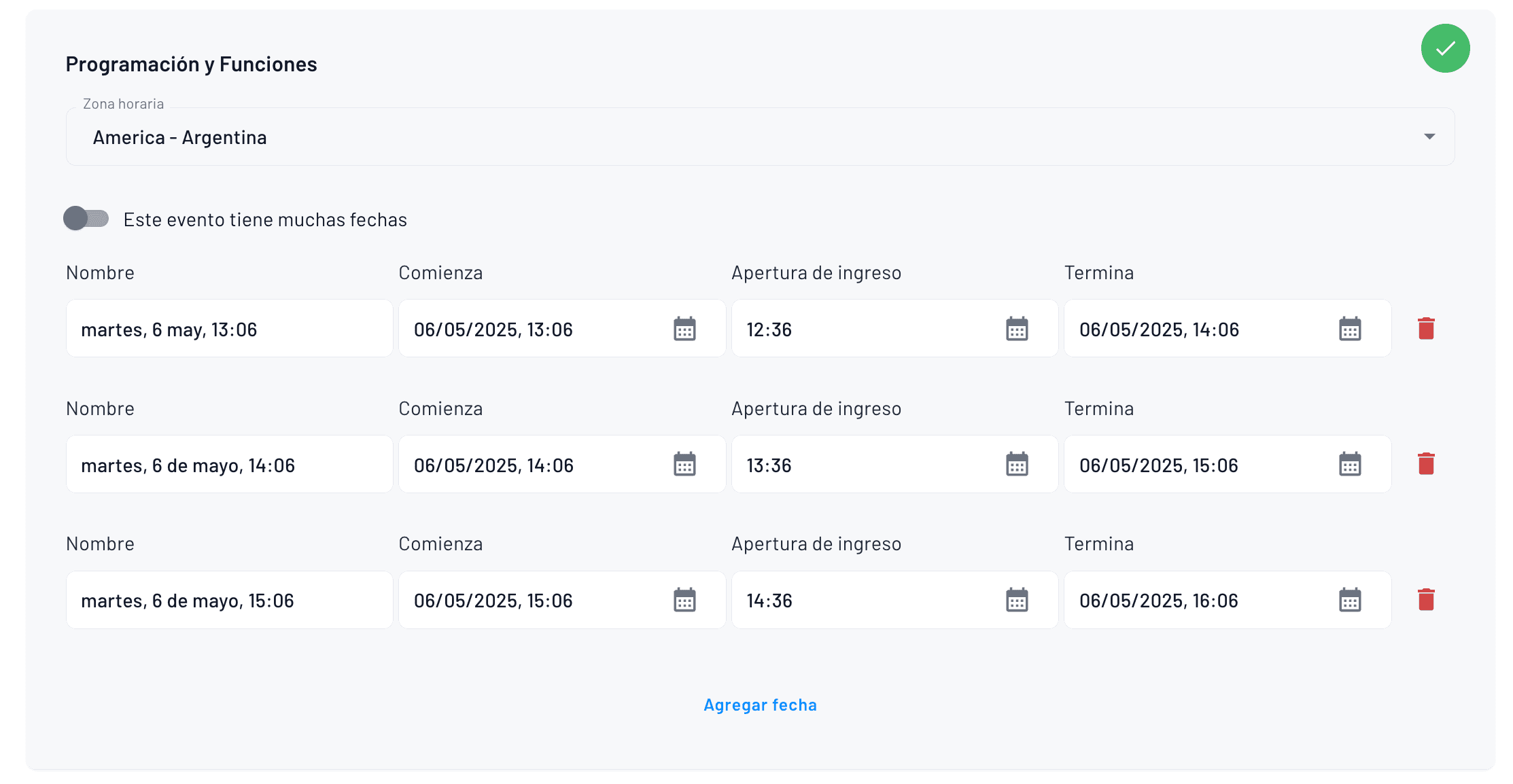Open the time picker for first Apertura de ingreso
This screenshot has width=1513, height=784.
tap(1016, 329)
